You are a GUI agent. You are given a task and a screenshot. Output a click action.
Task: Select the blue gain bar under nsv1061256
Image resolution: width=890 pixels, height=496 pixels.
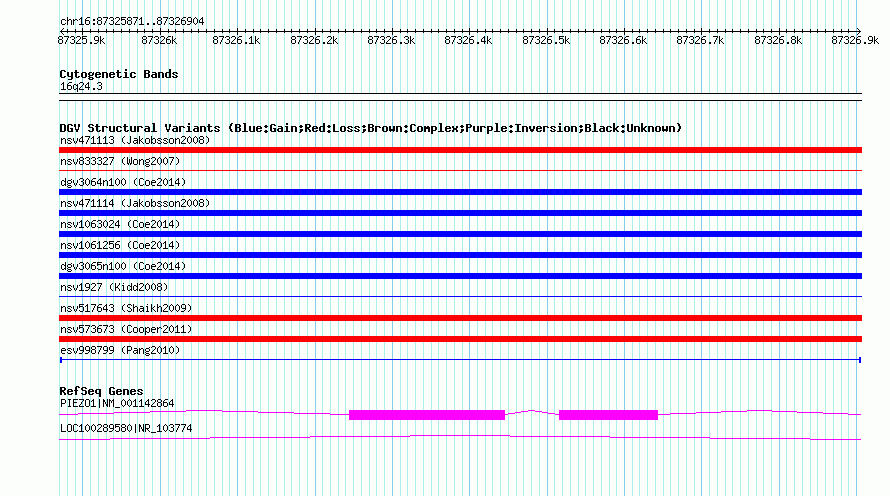pos(460,255)
